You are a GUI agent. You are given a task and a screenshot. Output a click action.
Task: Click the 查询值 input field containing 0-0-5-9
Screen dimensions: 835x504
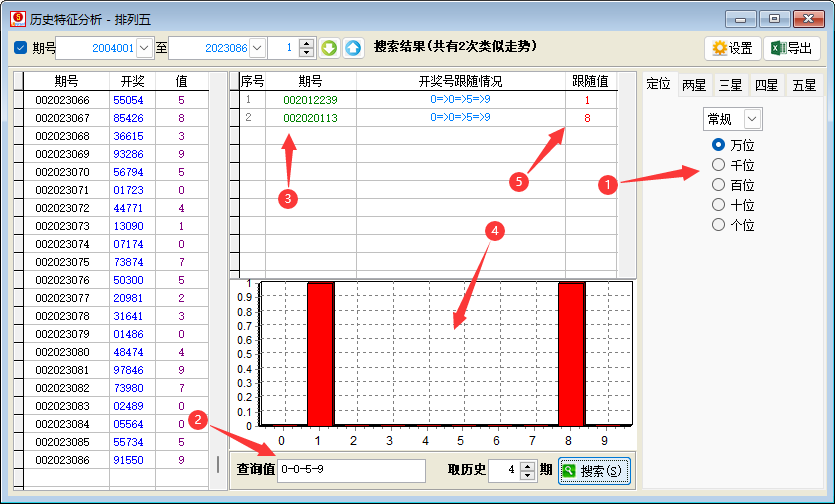point(351,470)
